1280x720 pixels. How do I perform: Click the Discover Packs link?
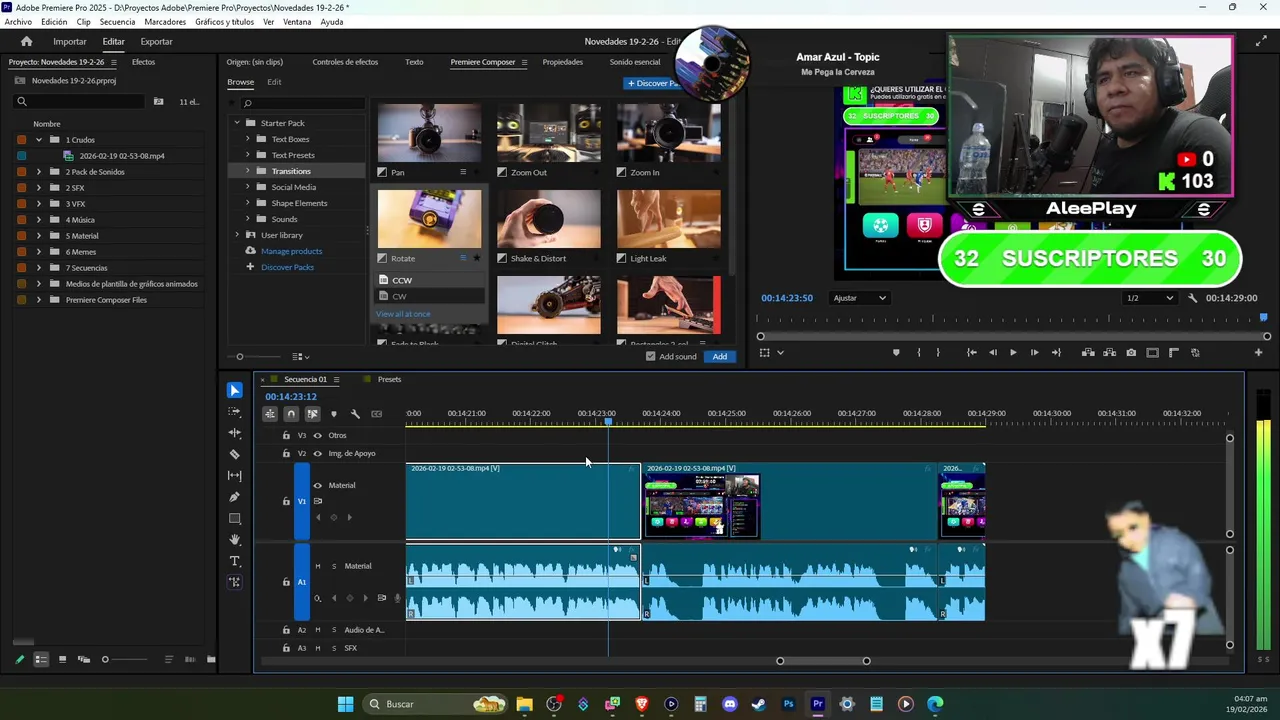tap(287, 267)
